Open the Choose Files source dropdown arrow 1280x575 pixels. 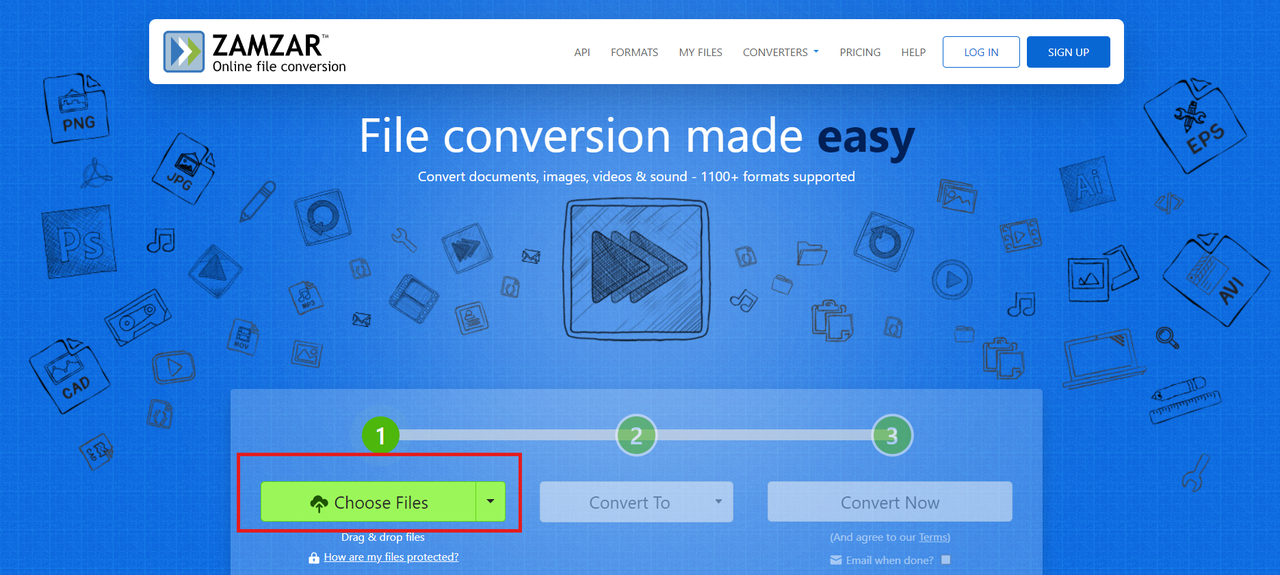490,502
